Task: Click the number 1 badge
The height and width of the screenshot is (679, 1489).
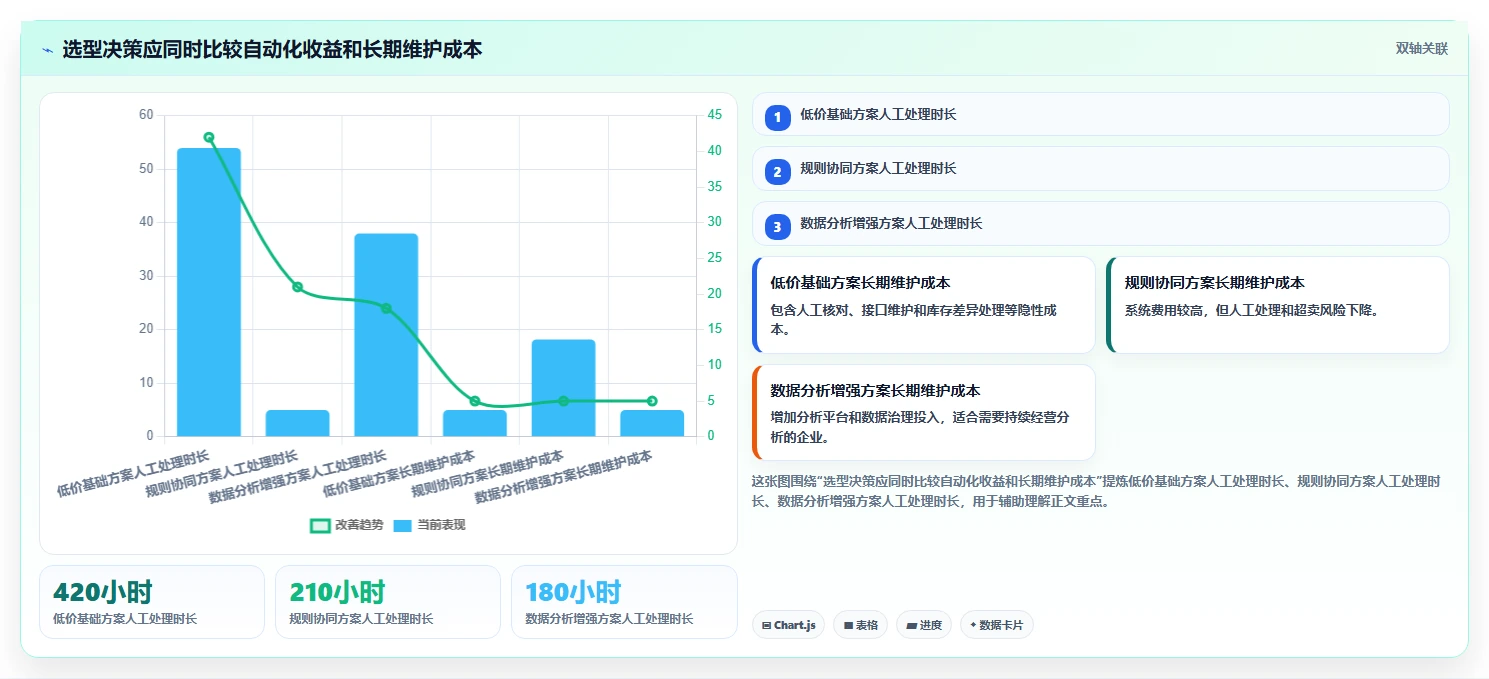Action: pos(777,118)
